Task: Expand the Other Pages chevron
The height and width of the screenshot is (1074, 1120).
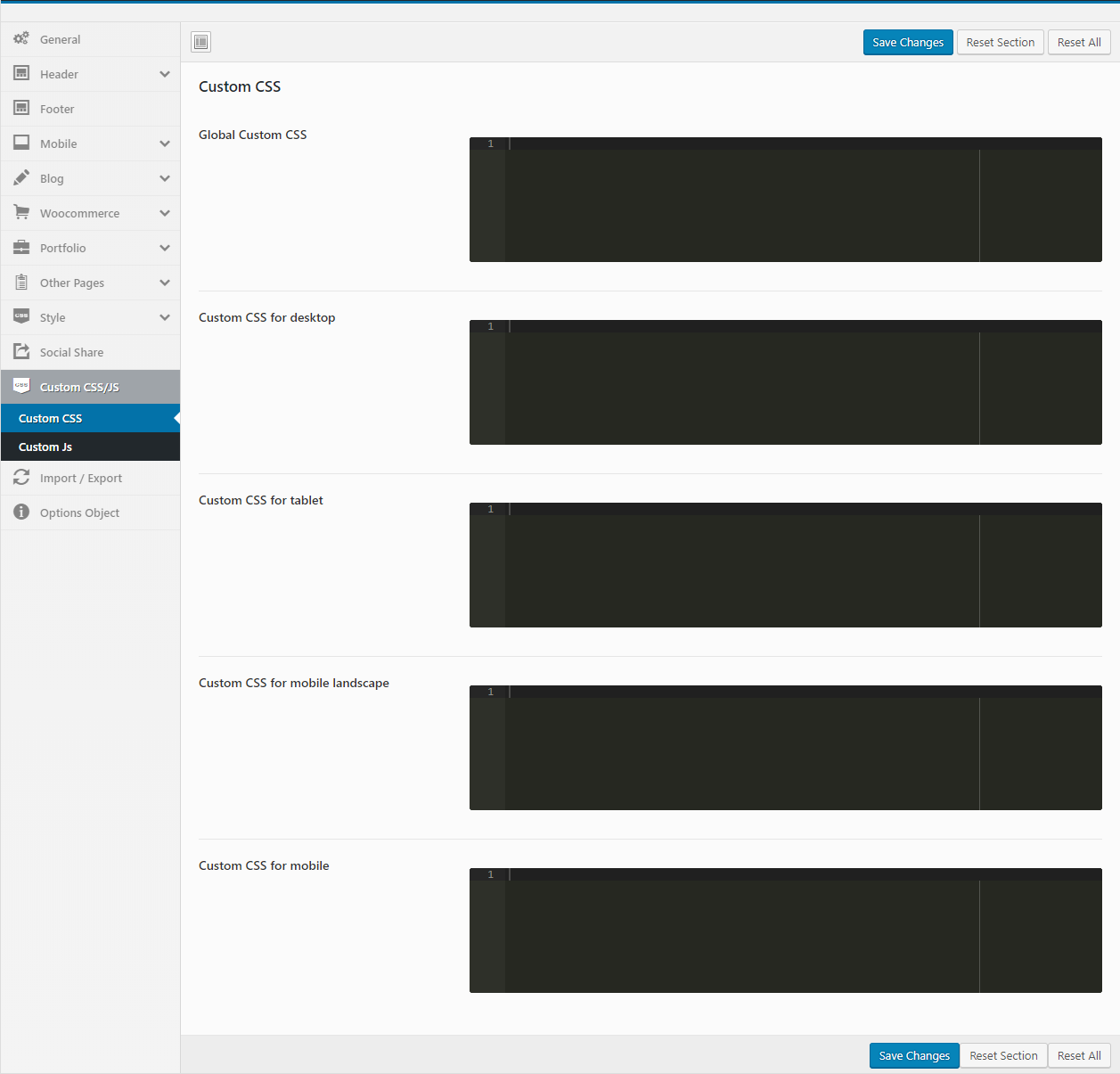Action: 165,283
